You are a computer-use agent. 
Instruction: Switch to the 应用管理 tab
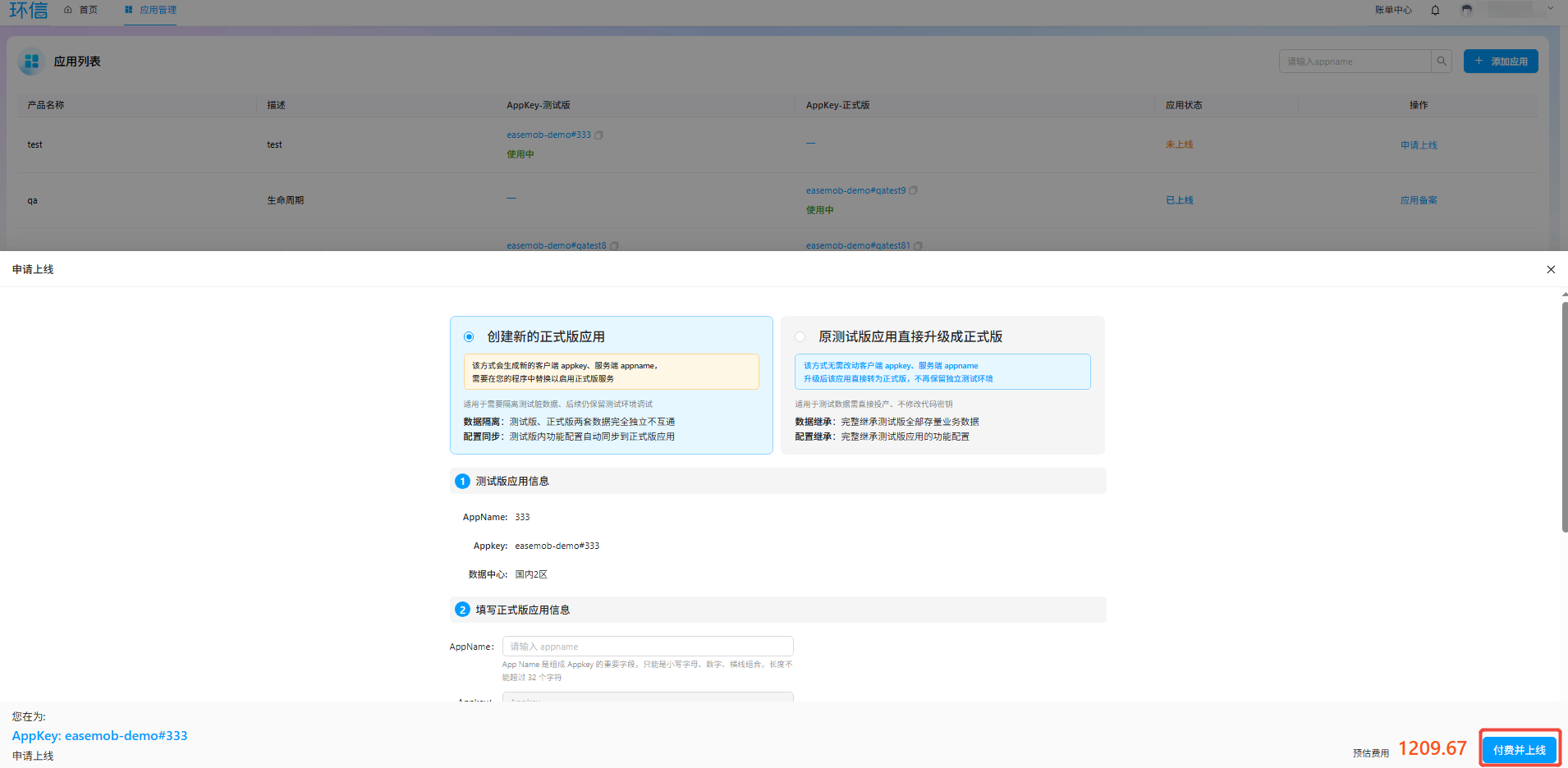[x=150, y=10]
